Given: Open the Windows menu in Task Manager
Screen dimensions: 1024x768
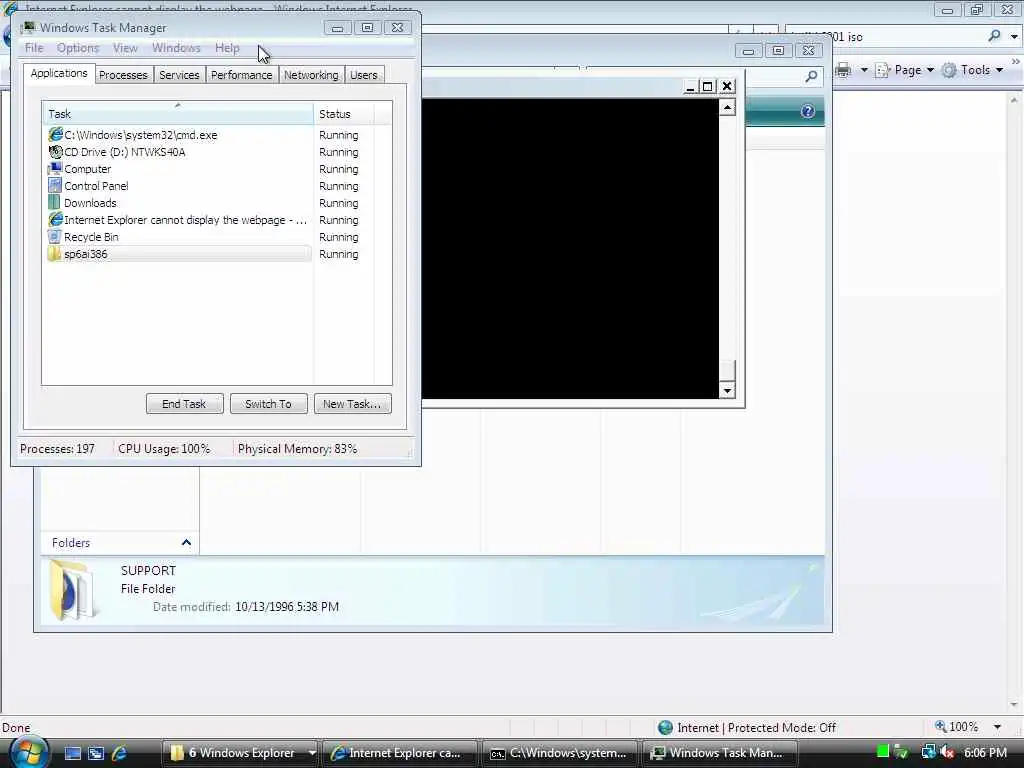Looking at the screenshot, I should coord(176,48).
